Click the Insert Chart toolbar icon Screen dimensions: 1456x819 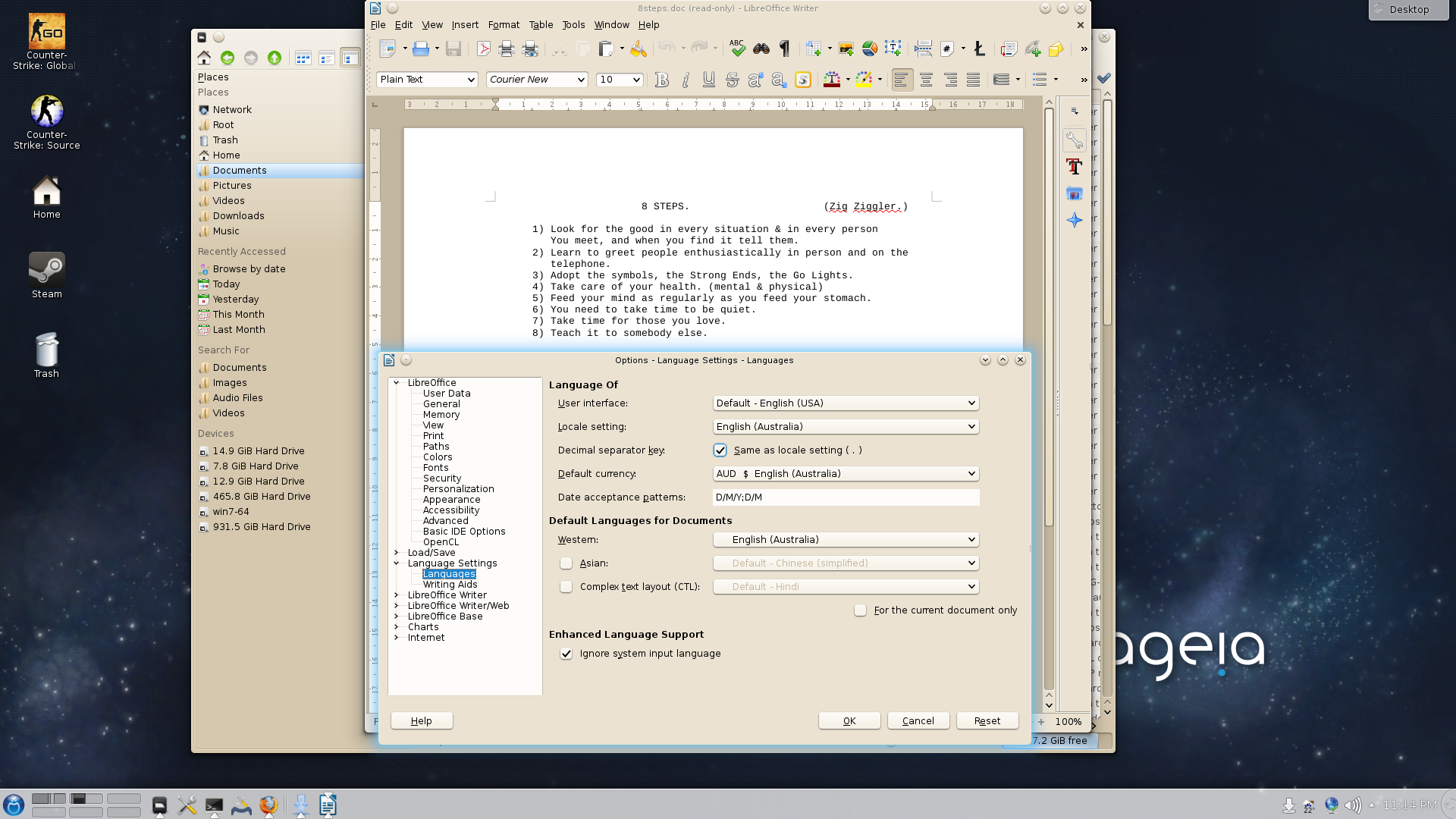click(870, 49)
